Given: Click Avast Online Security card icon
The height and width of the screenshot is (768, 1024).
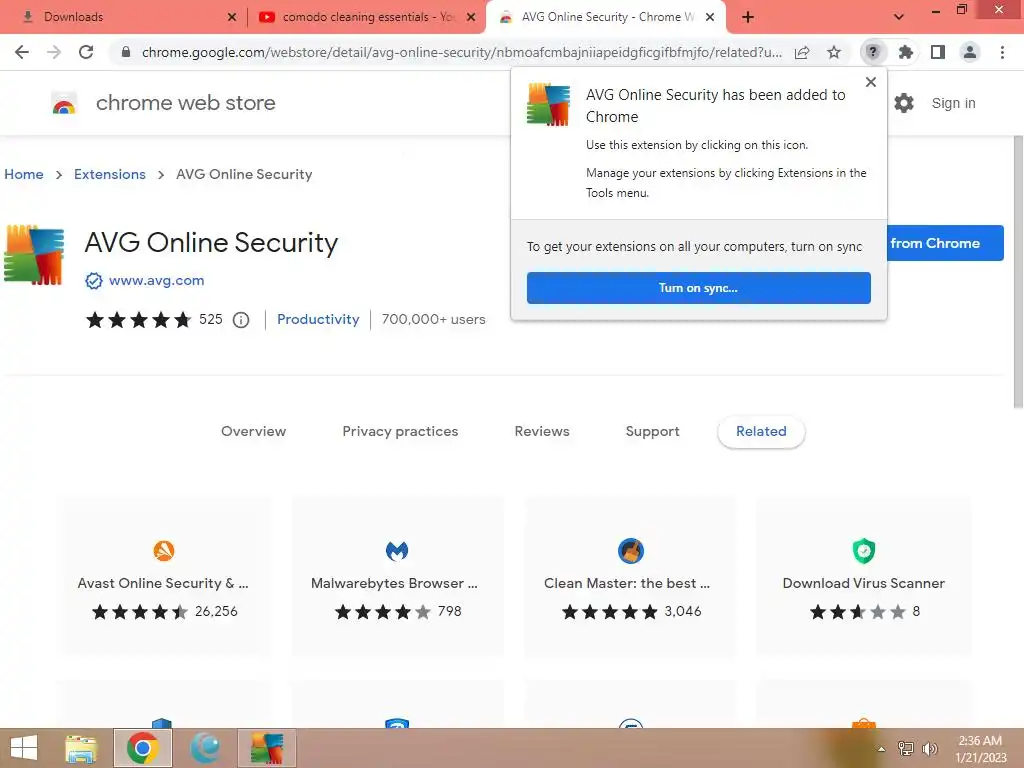Looking at the screenshot, I should click(164, 551).
